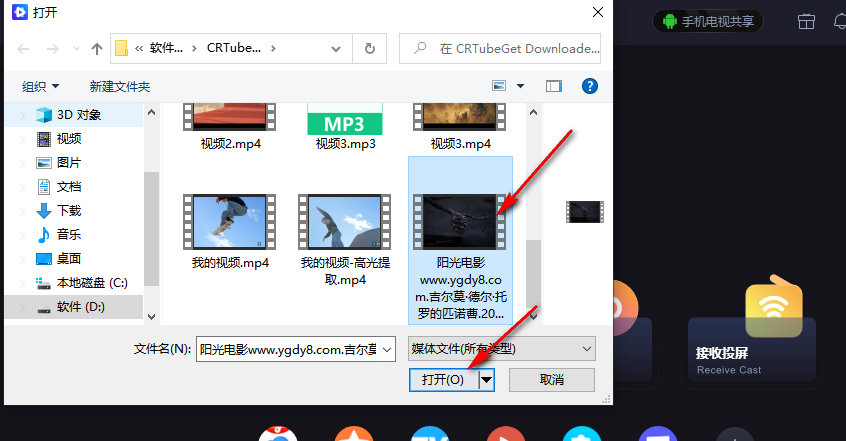This screenshot has width=846, height=441.
Task: Select 3D 对象 in navigation pane
Action: (74, 115)
